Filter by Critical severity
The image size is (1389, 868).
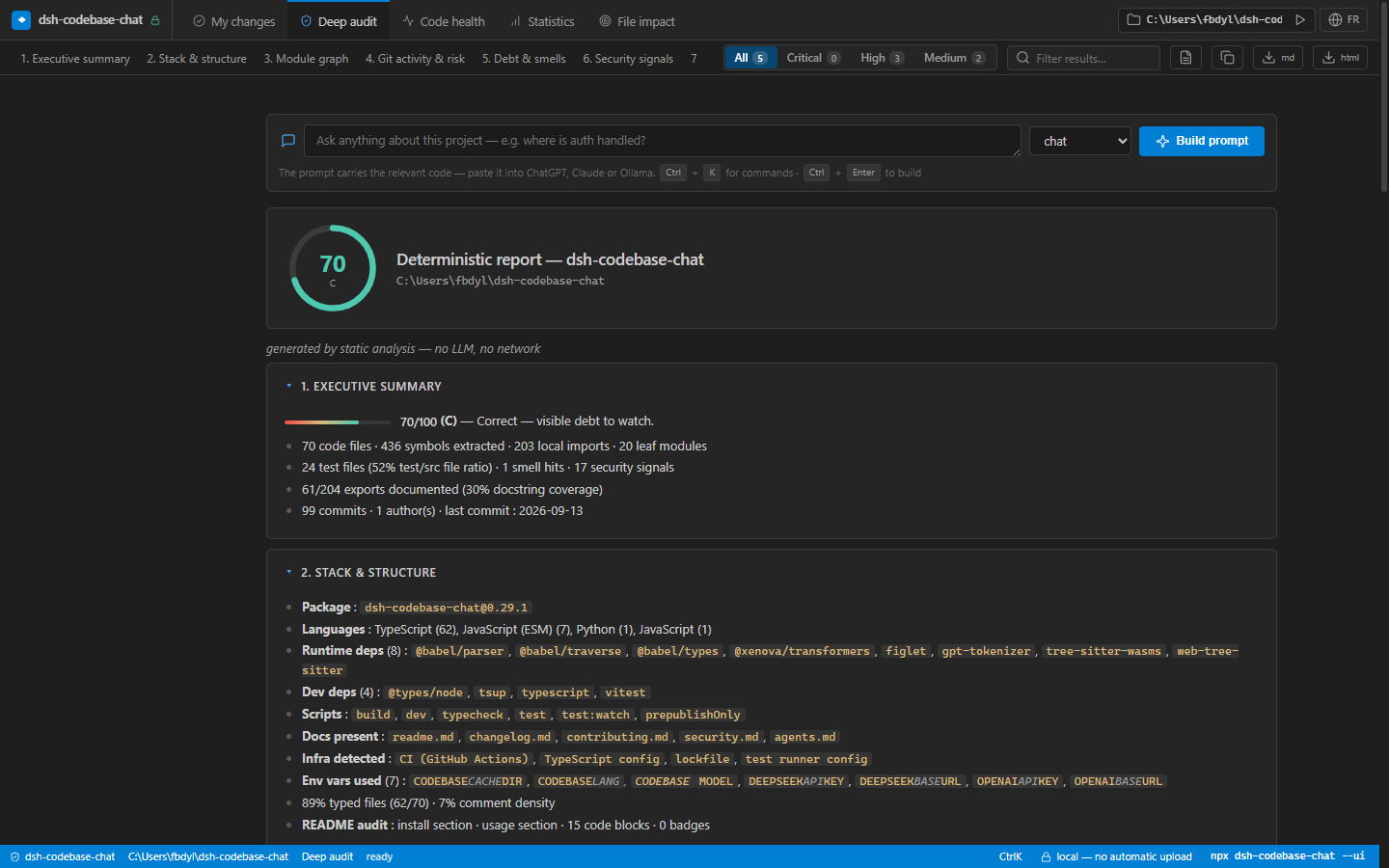click(813, 58)
